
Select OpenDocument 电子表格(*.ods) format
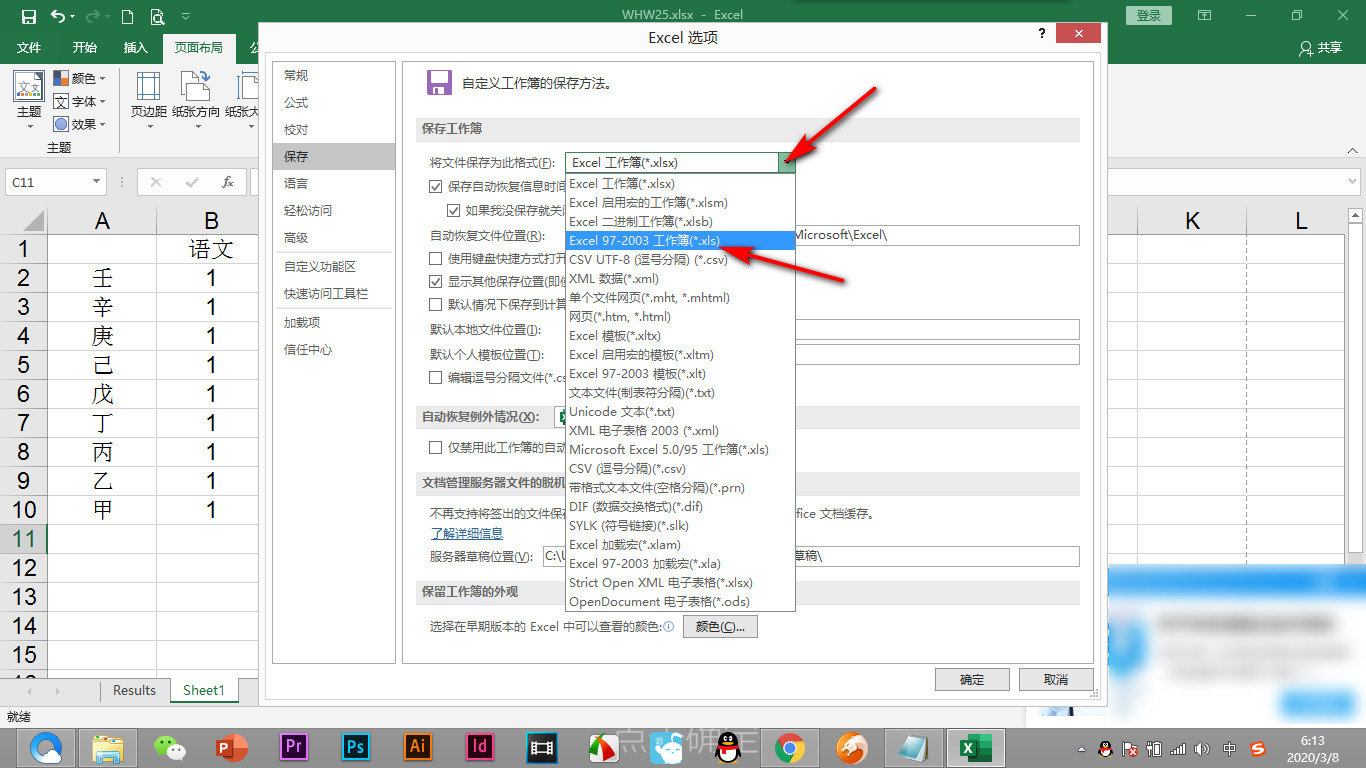[x=681, y=601]
